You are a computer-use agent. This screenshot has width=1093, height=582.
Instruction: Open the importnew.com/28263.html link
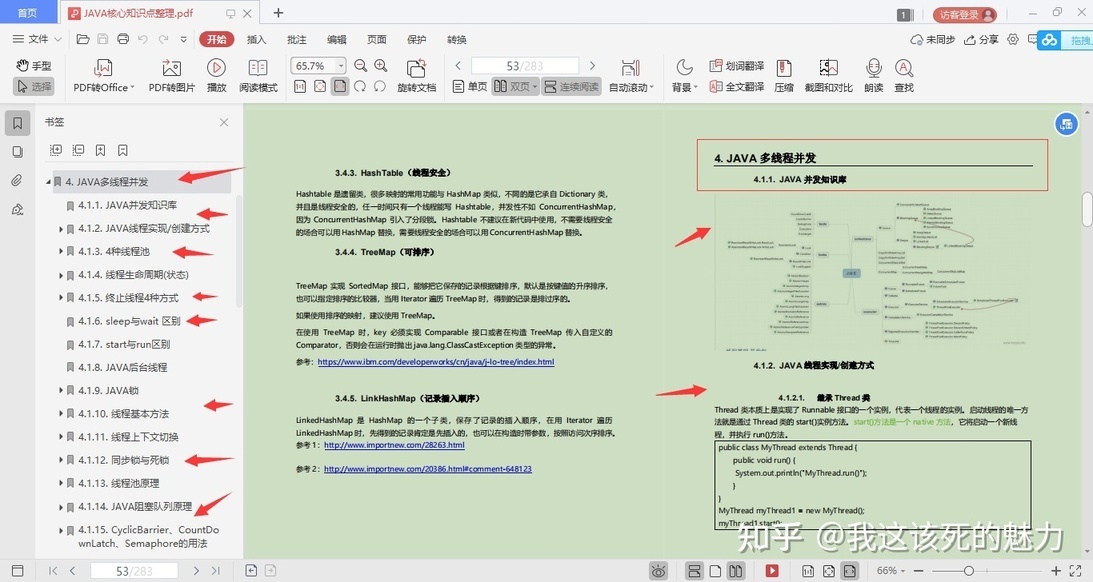(x=394, y=445)
